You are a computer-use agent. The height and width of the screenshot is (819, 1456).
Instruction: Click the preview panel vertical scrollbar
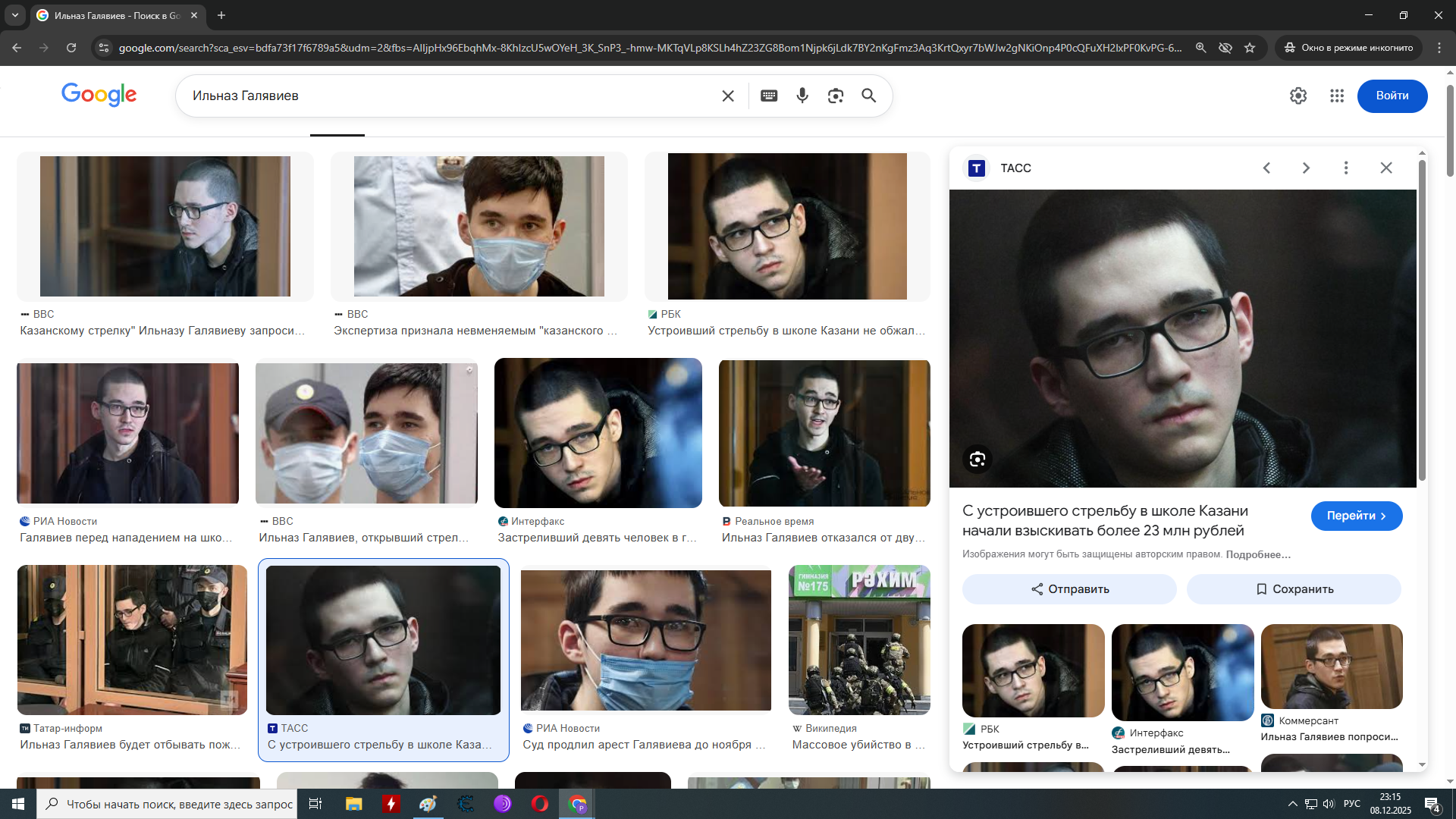click(1422, 318)
